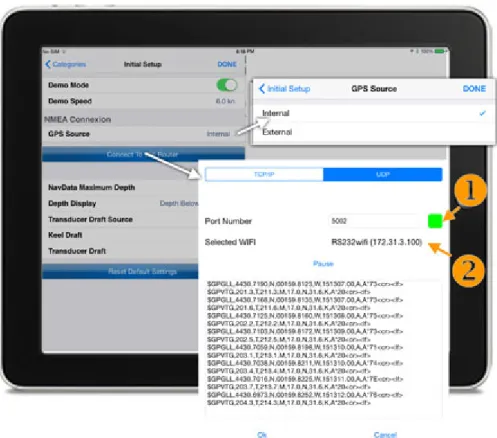
Task: Switch to UDP tab
Action: click(383, 174)
